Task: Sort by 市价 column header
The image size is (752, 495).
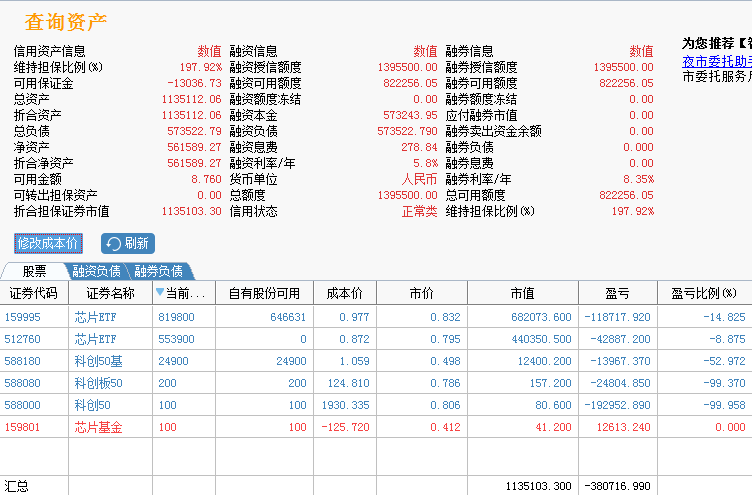Action: pos(422,293)
